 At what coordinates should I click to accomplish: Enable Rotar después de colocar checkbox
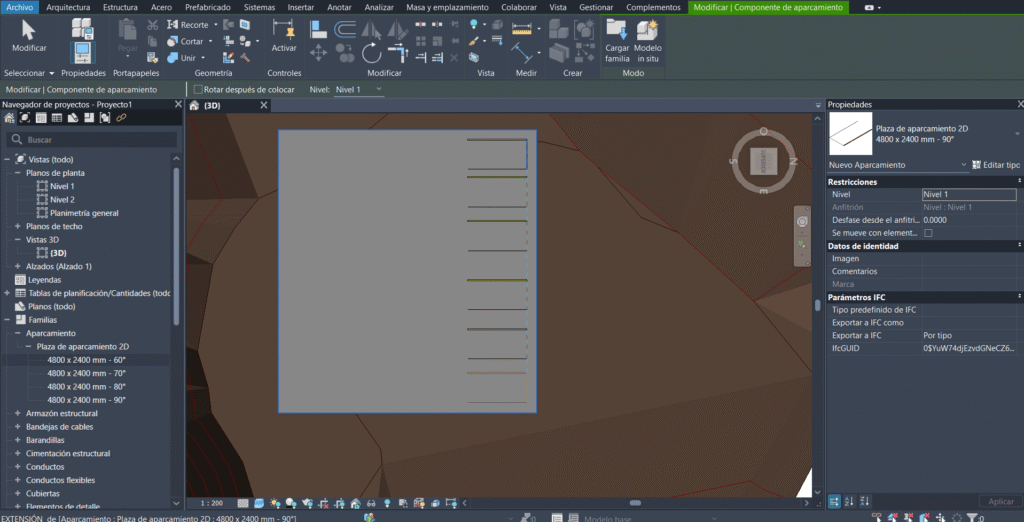[198, 90]
